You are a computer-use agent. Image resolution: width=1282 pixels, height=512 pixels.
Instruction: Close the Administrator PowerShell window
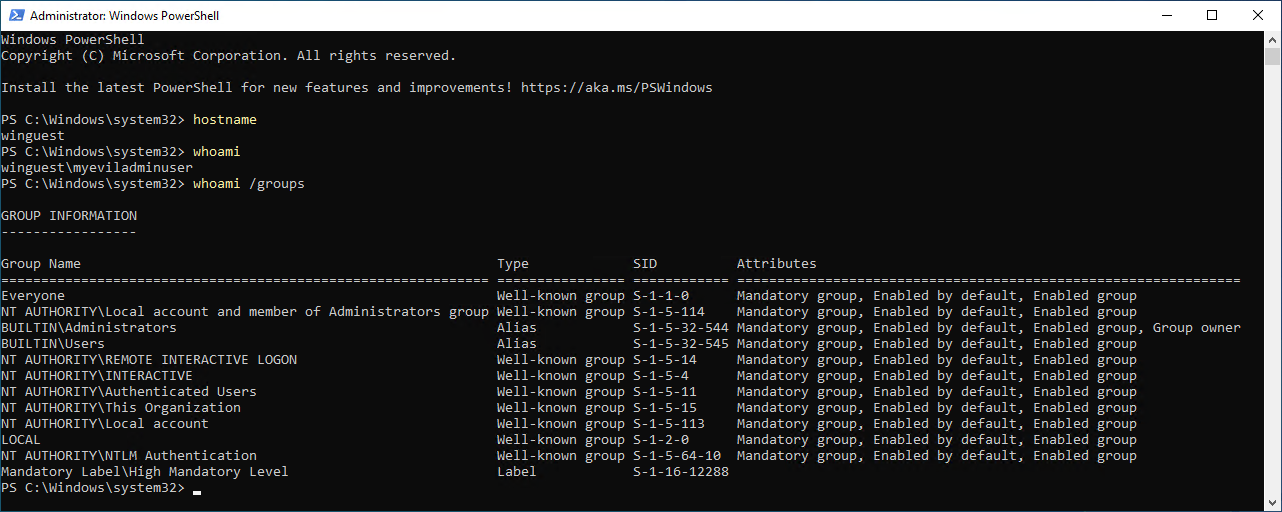(x=1258, y=16)
